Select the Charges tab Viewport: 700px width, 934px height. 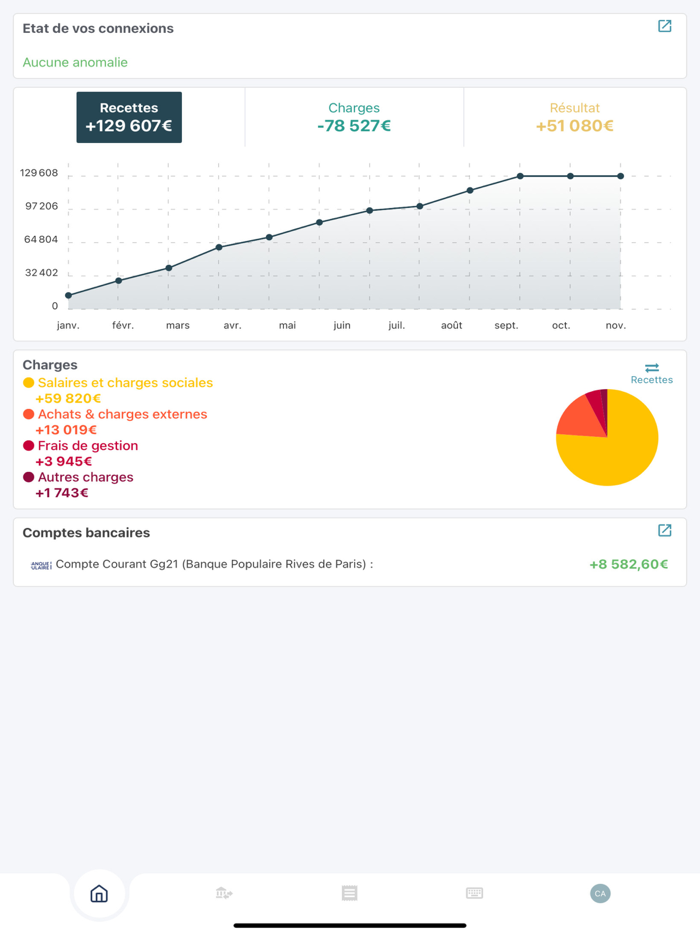[354, 117]
